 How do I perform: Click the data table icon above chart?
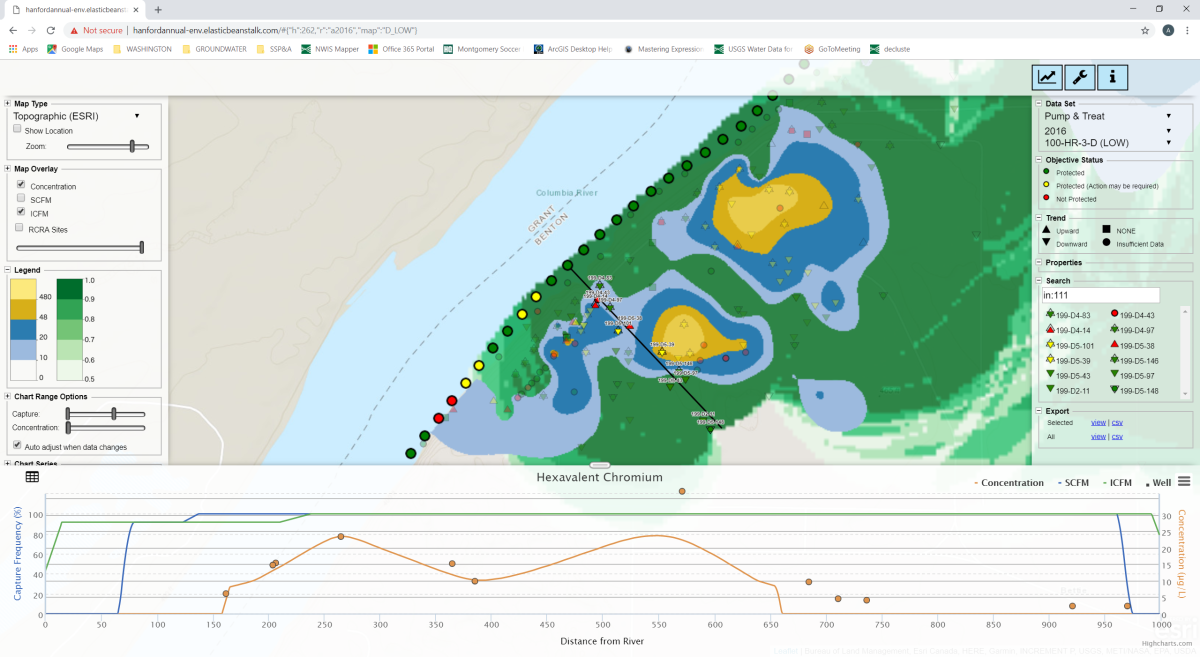click(x=32, y=477)
